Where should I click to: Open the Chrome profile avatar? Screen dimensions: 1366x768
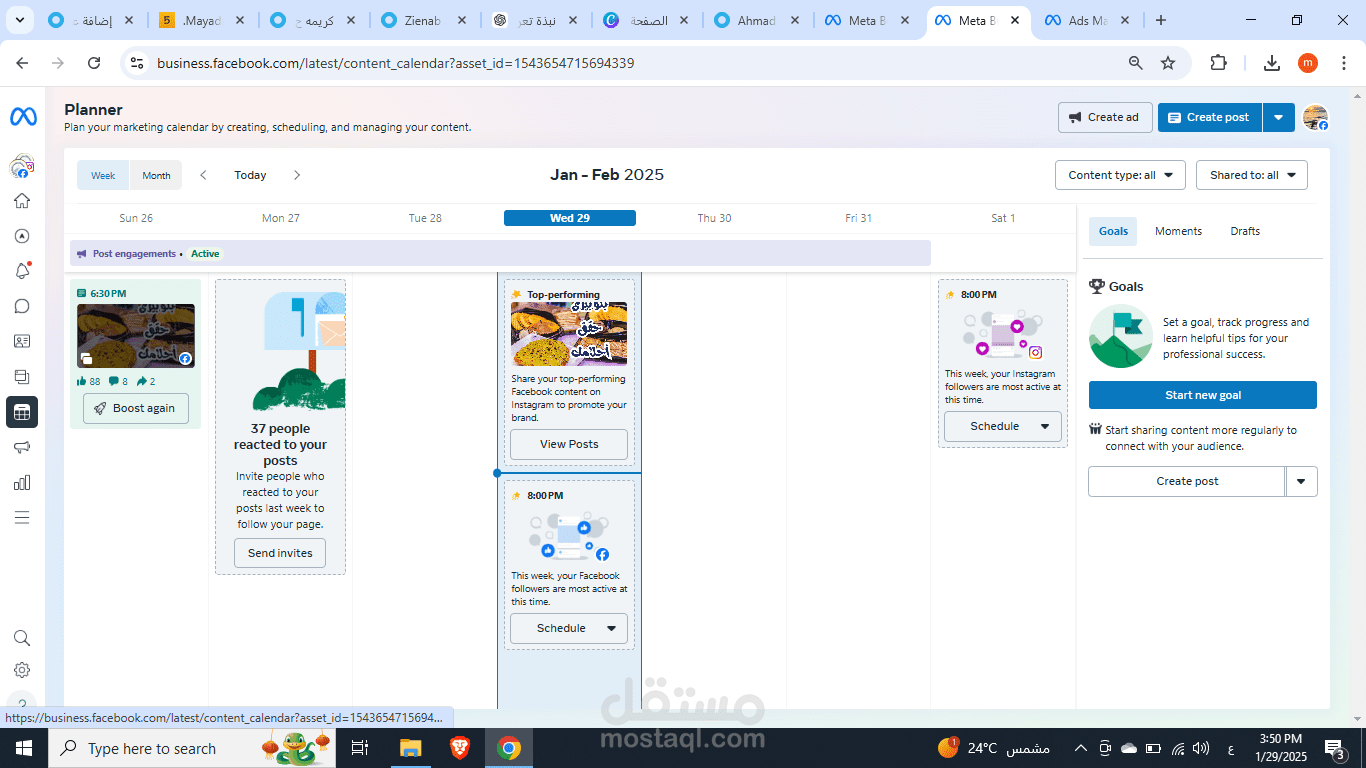(1308, 63)
